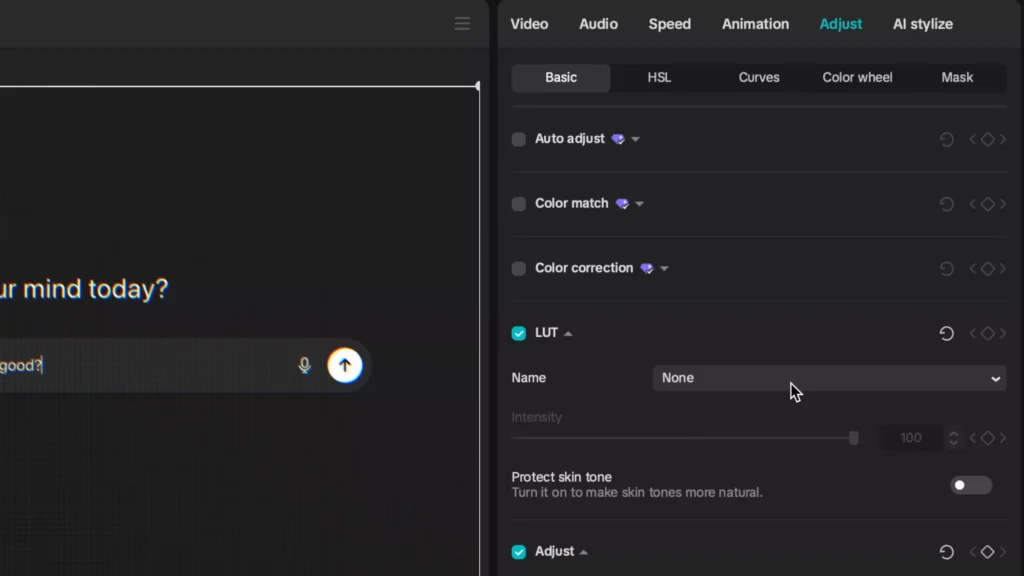This screenshot has width=1024, height=576.
Task: Select the Color wheel option
Action: [857, 77]
